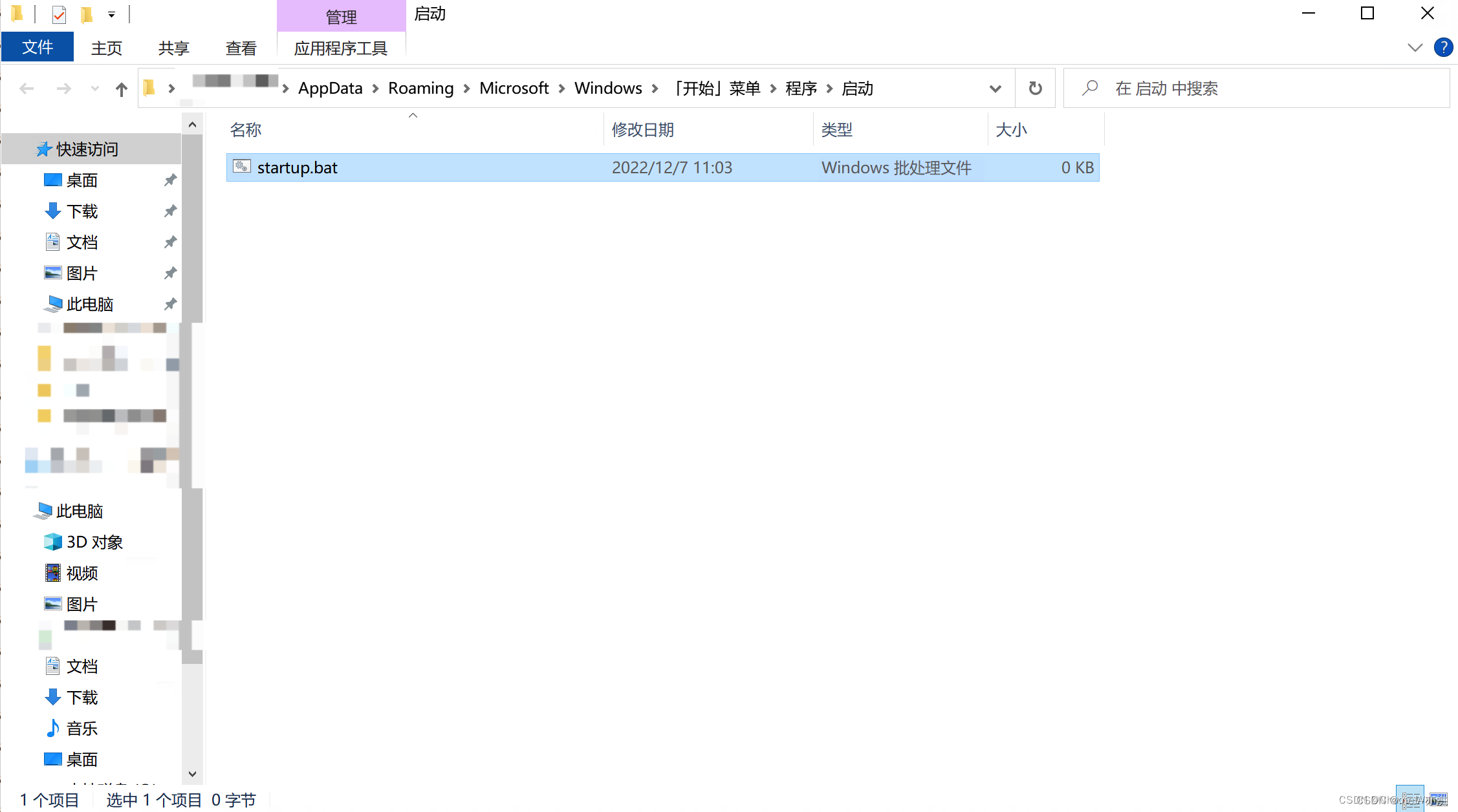This screenshot has height=812, width=1458.
Task: Open the Customize Quick Access Toolbar dropdown
Action: pyautogui.click(x=111, y=14)
